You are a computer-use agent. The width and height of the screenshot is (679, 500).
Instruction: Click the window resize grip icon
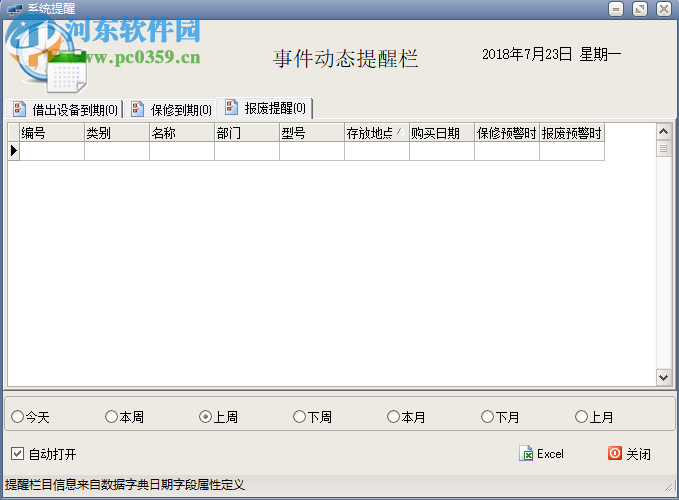click(669, 488)
